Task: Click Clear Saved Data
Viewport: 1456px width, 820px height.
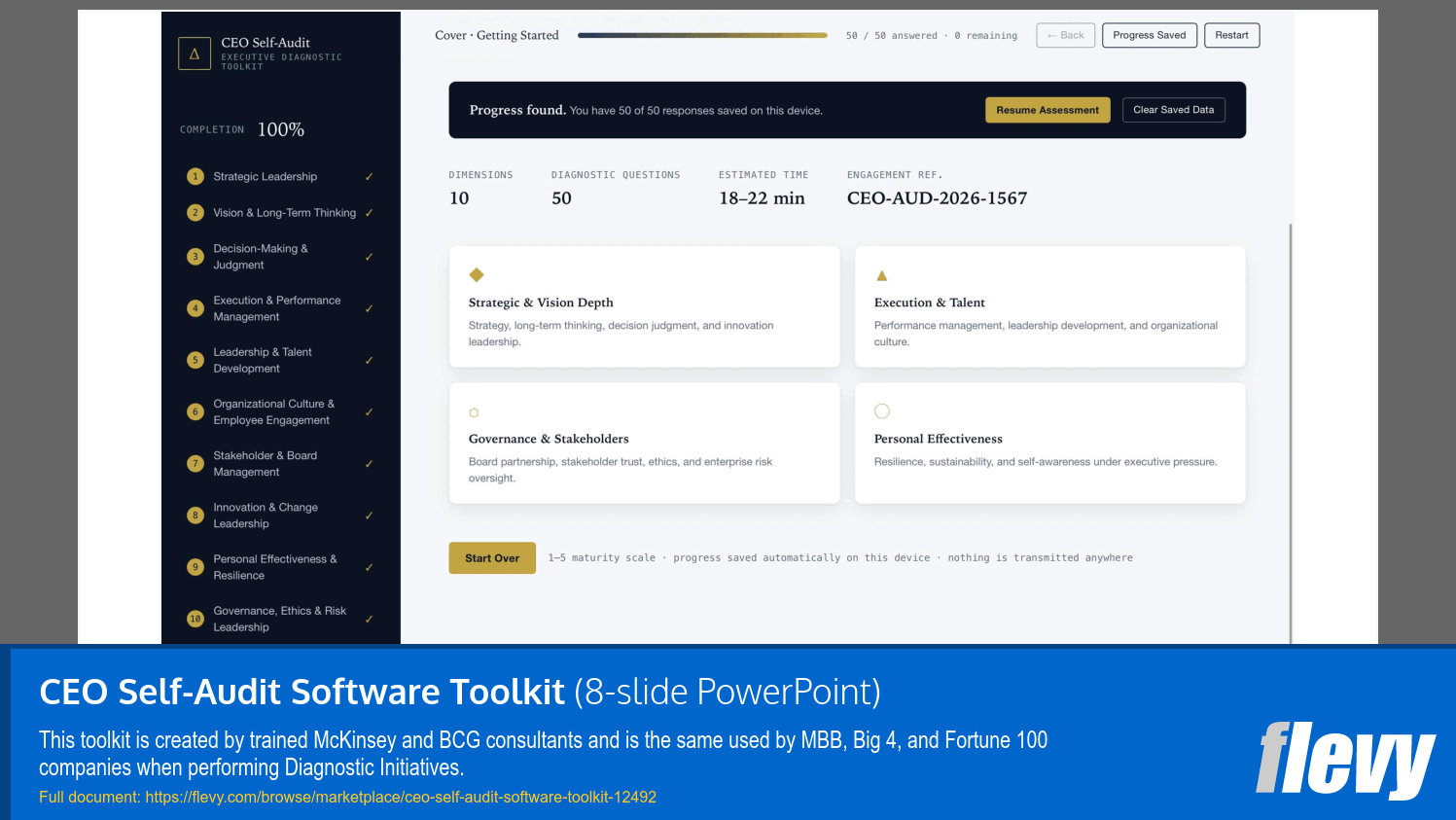Action: click(1173, 110)
